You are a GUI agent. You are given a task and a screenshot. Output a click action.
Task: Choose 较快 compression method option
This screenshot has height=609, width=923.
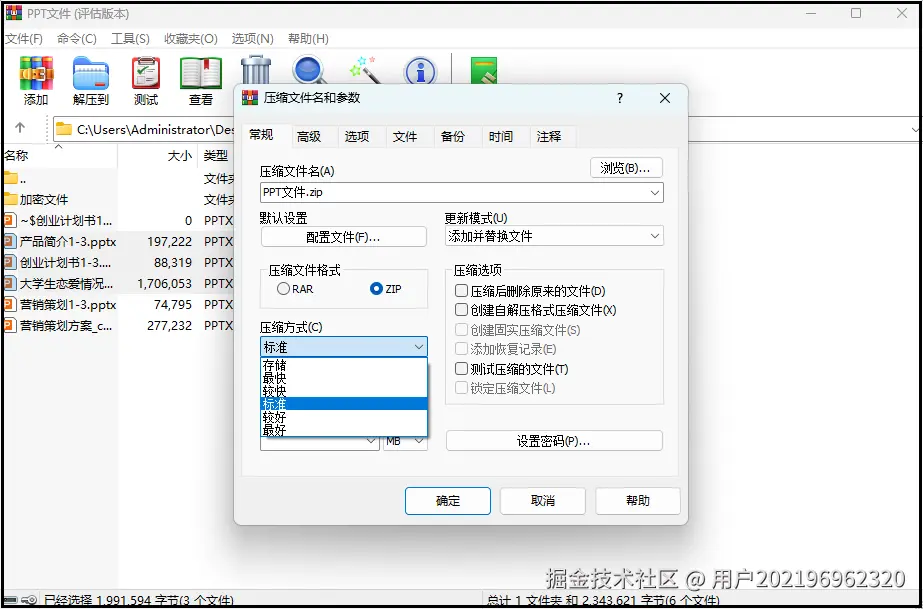tap(343, 391)
